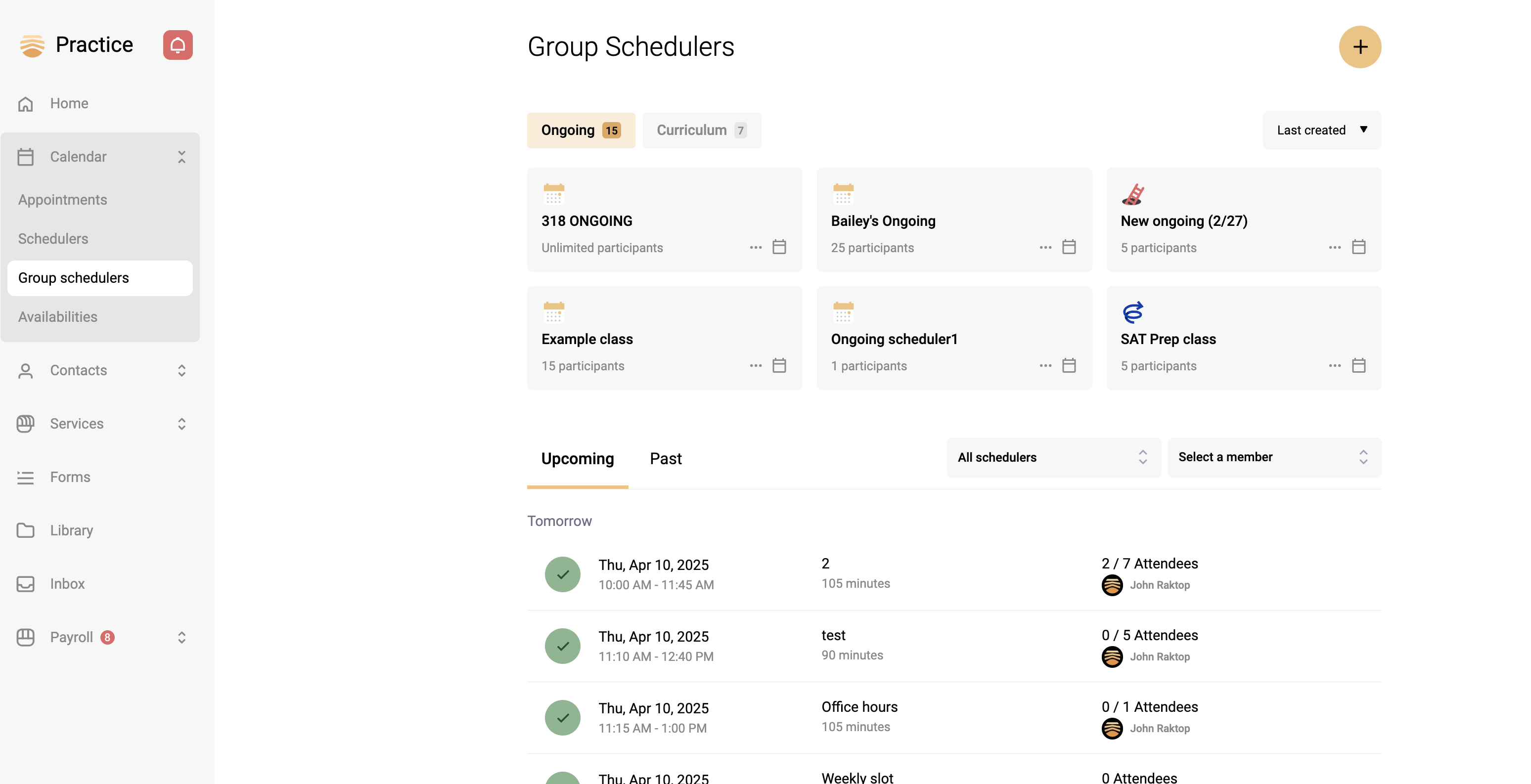Open Inbox tray icon
Screen dimensions: 1531x784
tap(26, 584)
